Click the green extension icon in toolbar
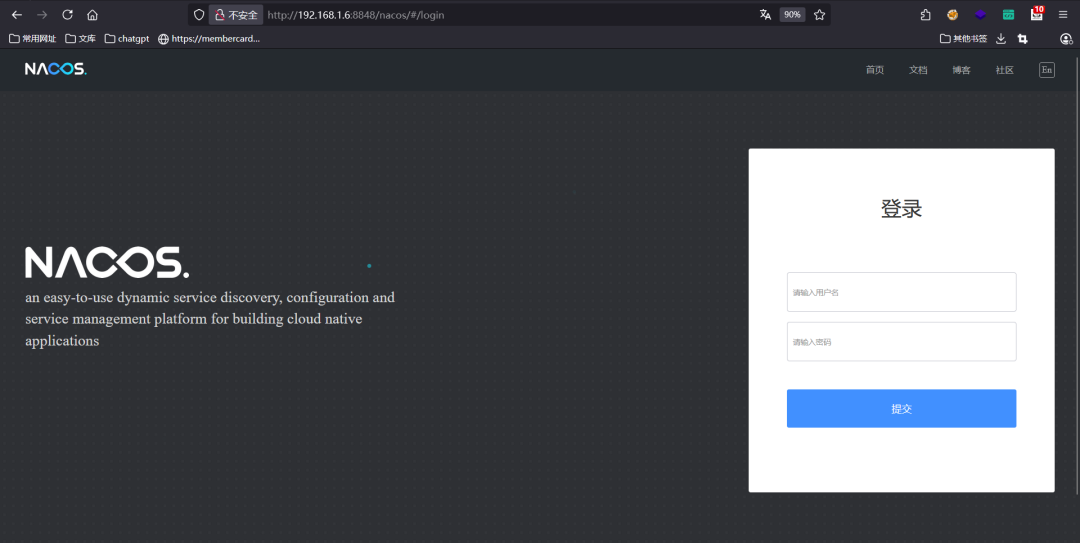 click(x=1008, y=14)
